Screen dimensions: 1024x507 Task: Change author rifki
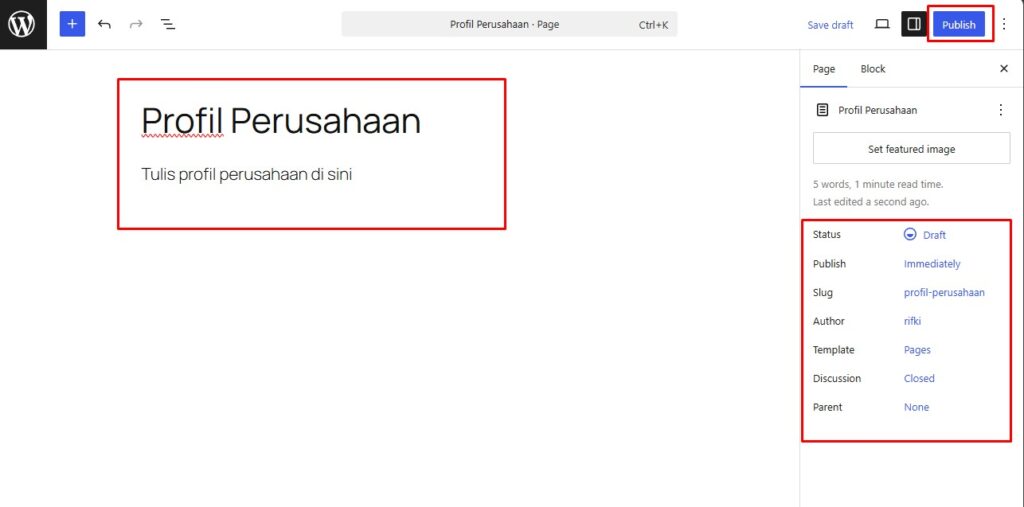(912, 321)
